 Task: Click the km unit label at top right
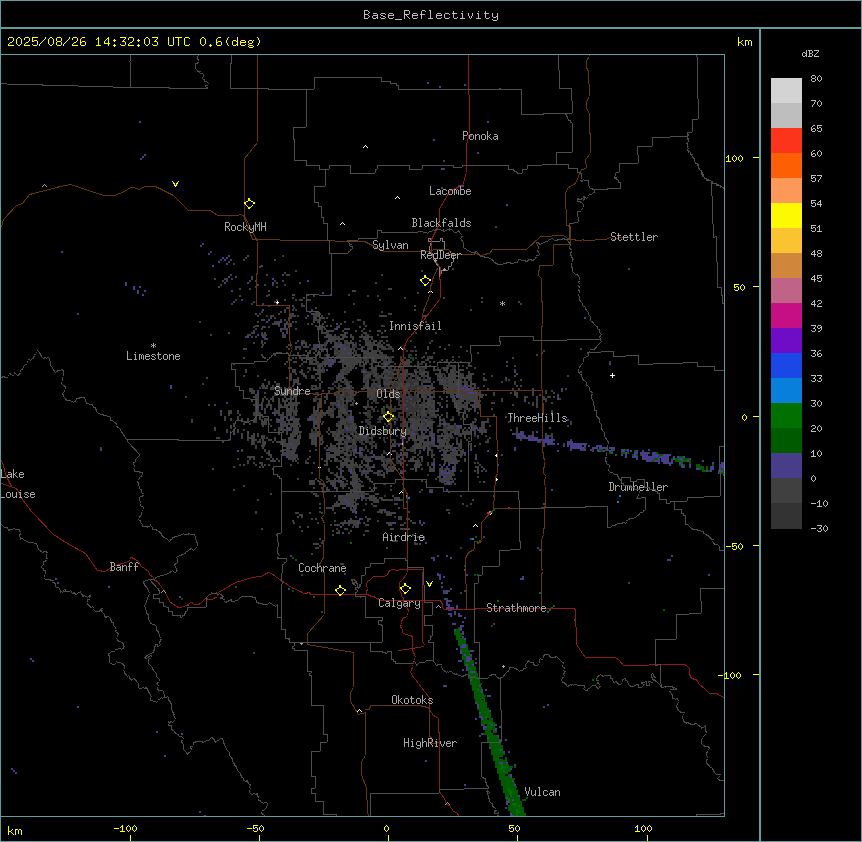(744, 42)
